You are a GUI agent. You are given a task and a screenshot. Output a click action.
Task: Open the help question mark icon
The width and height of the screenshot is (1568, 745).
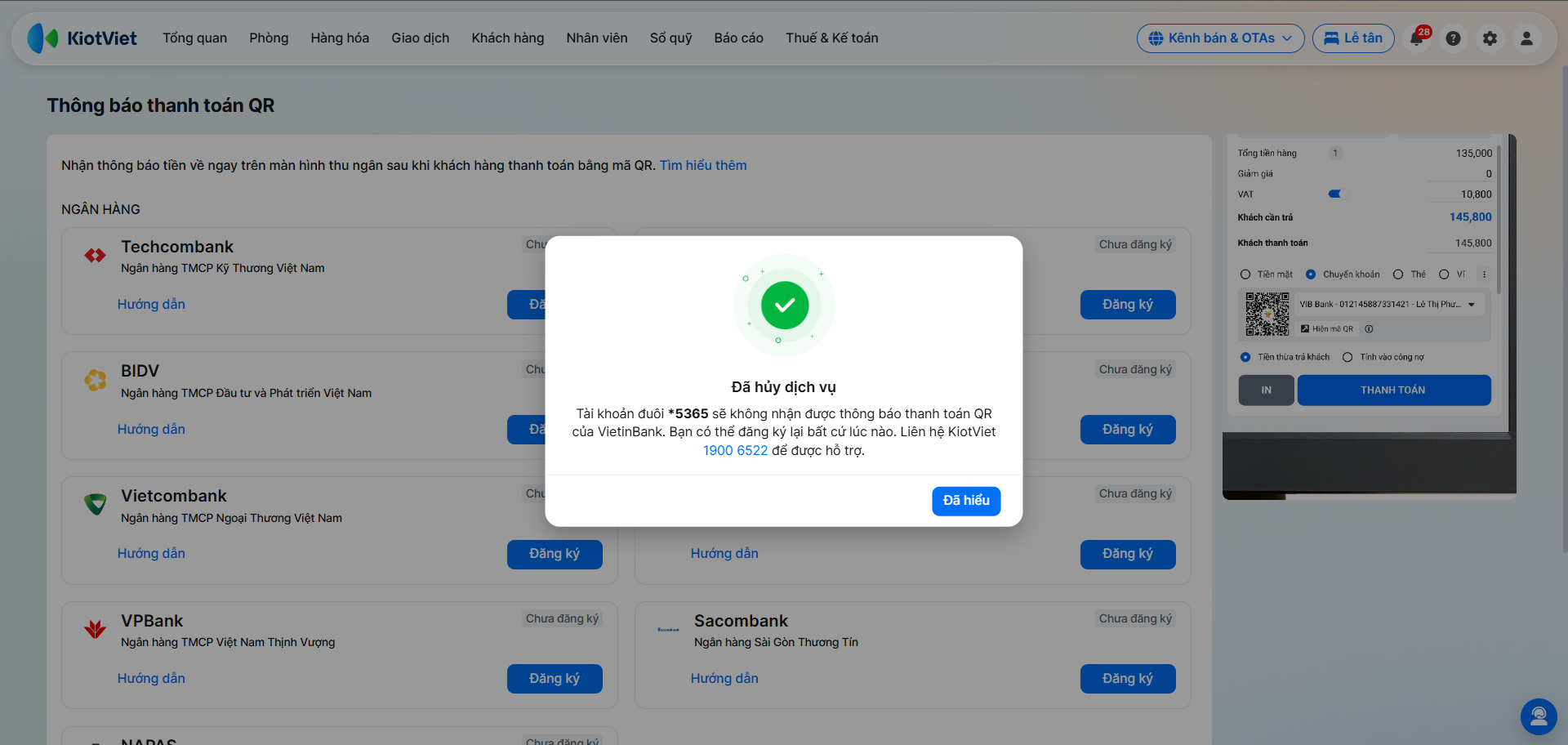point(1453,38)
